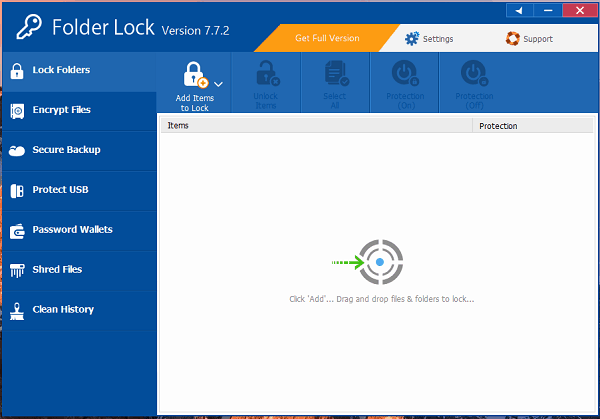
Task: Open the Secure Backup section
Action: pos(79,150)
